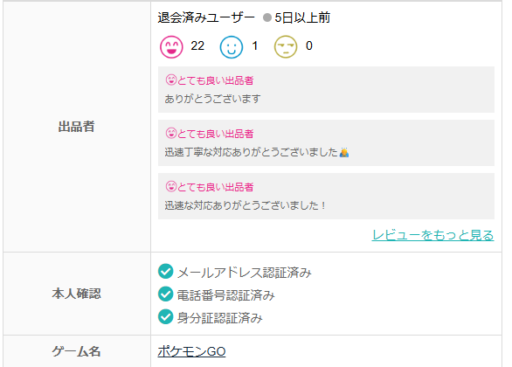The width and height of the screenshot is (512, 367).
Task: Click the phone number verified checkmark
Action: pos(166,294)
